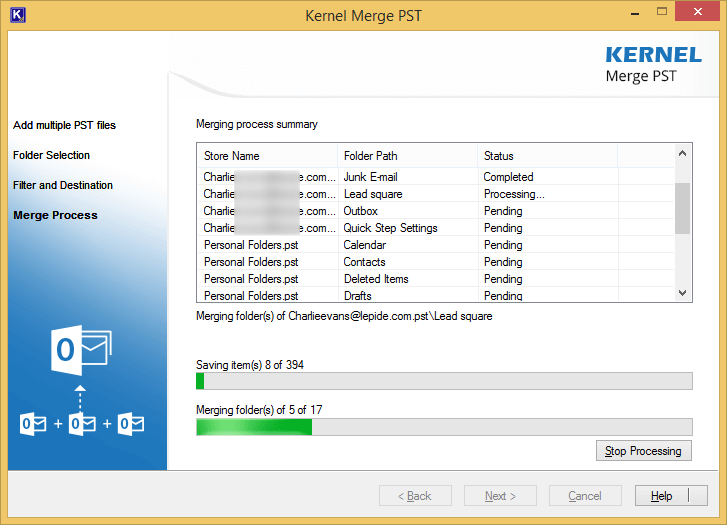Screen dimensions: 727x525
Task: Select the Outbox row
Action: click(435, 211)
